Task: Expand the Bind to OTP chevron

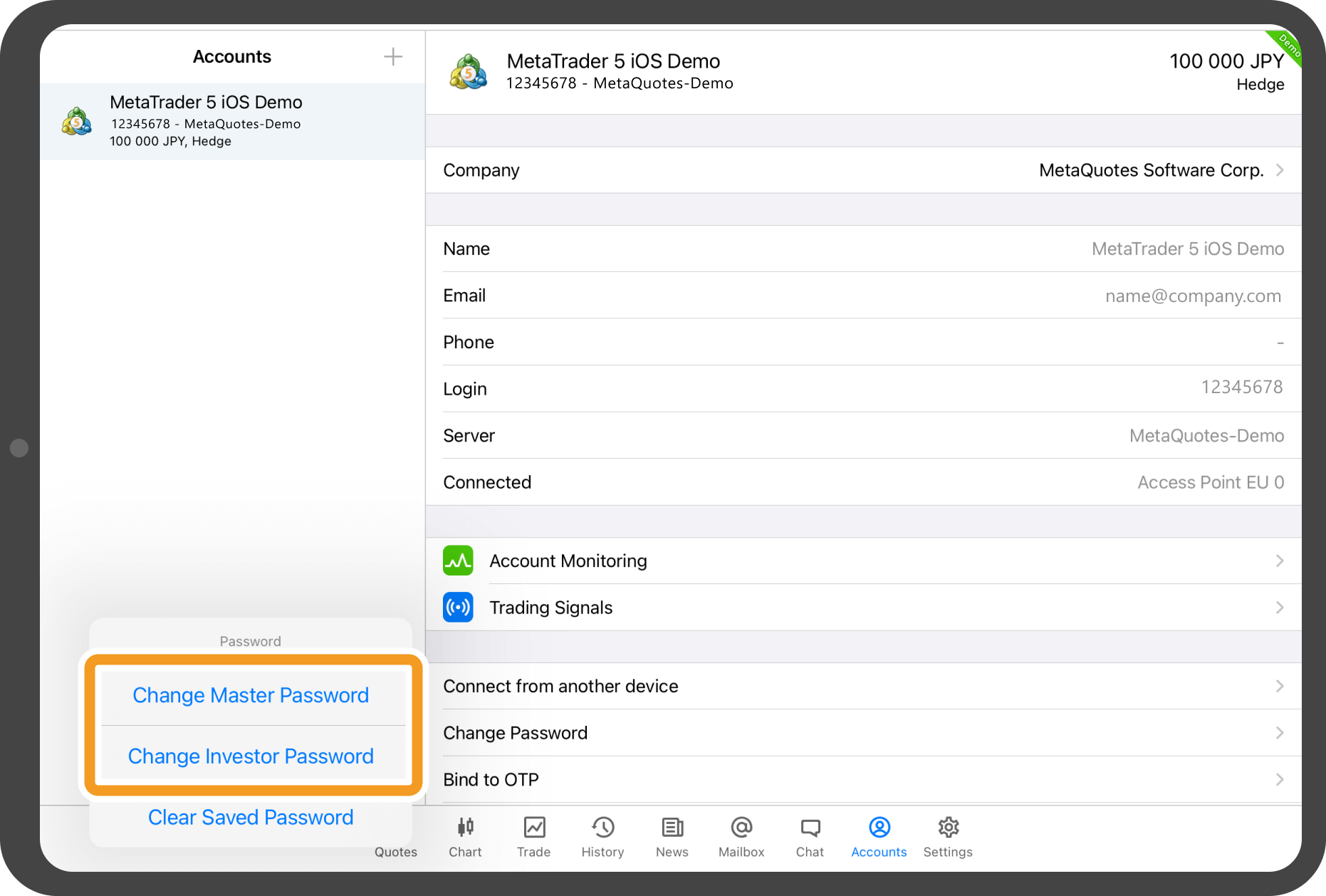Action: [1280, 779]
